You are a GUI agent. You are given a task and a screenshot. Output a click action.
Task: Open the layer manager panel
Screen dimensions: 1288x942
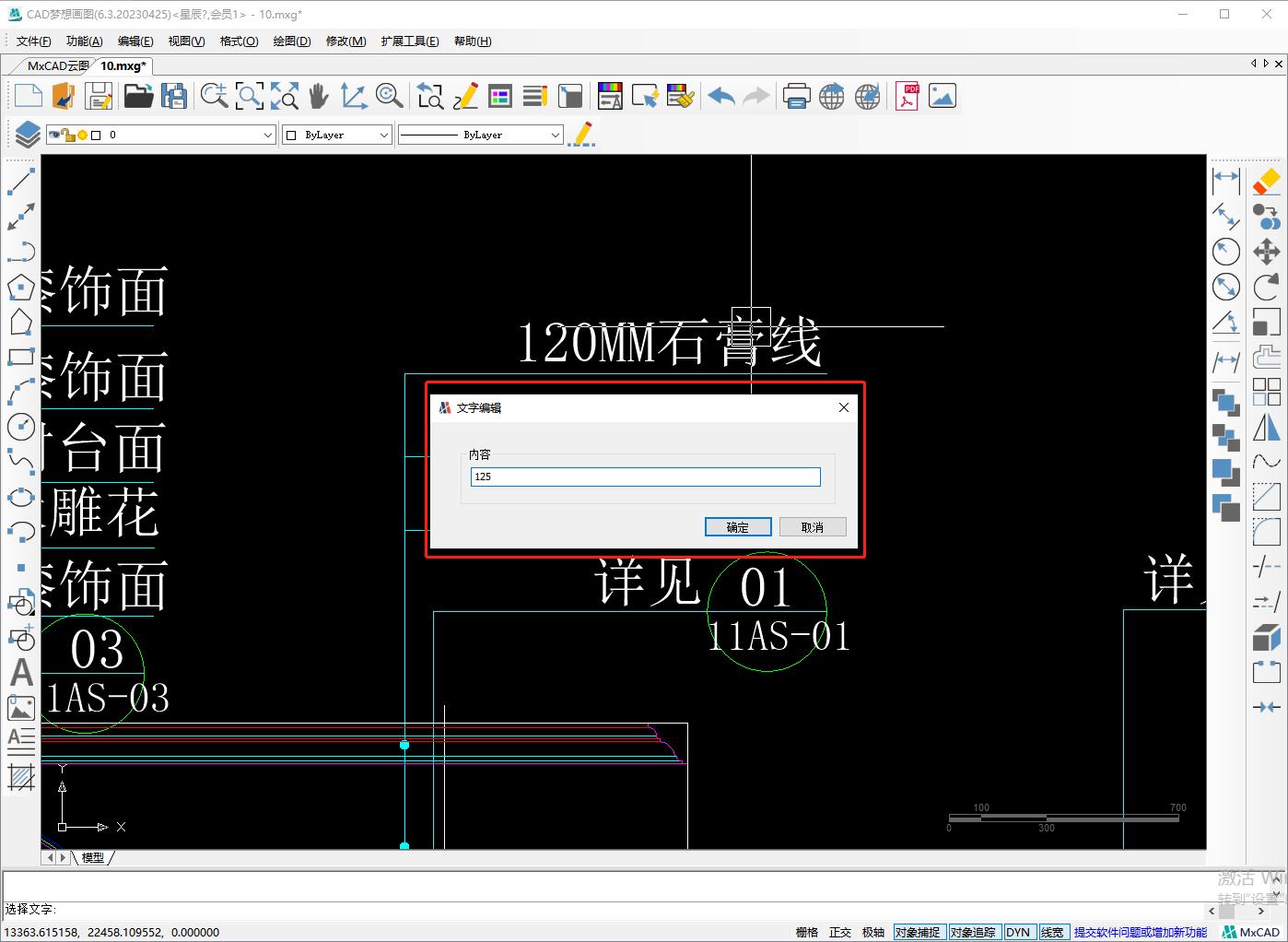click(25, 134)
